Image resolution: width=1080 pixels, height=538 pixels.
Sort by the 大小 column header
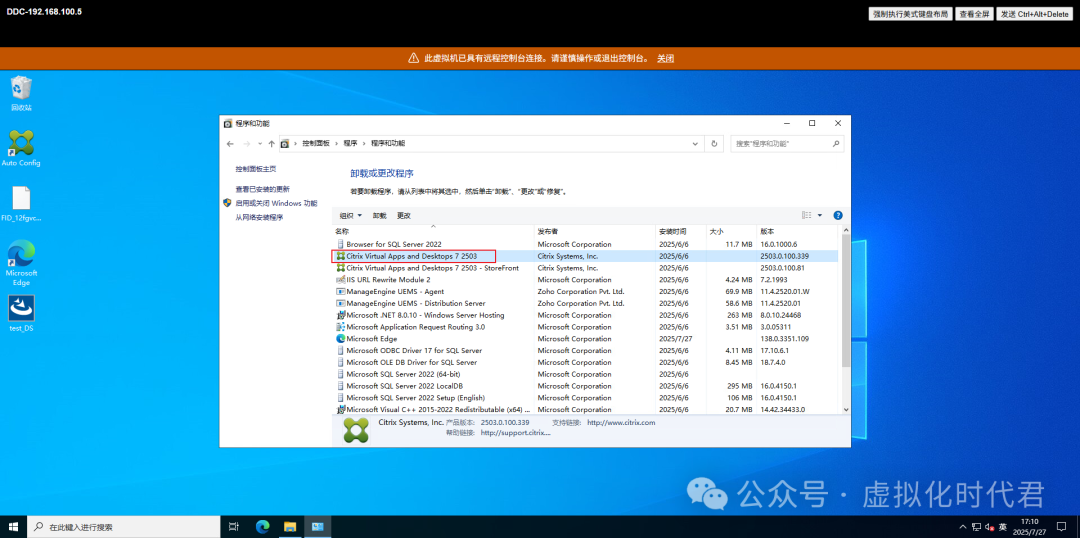coord(731,231)
